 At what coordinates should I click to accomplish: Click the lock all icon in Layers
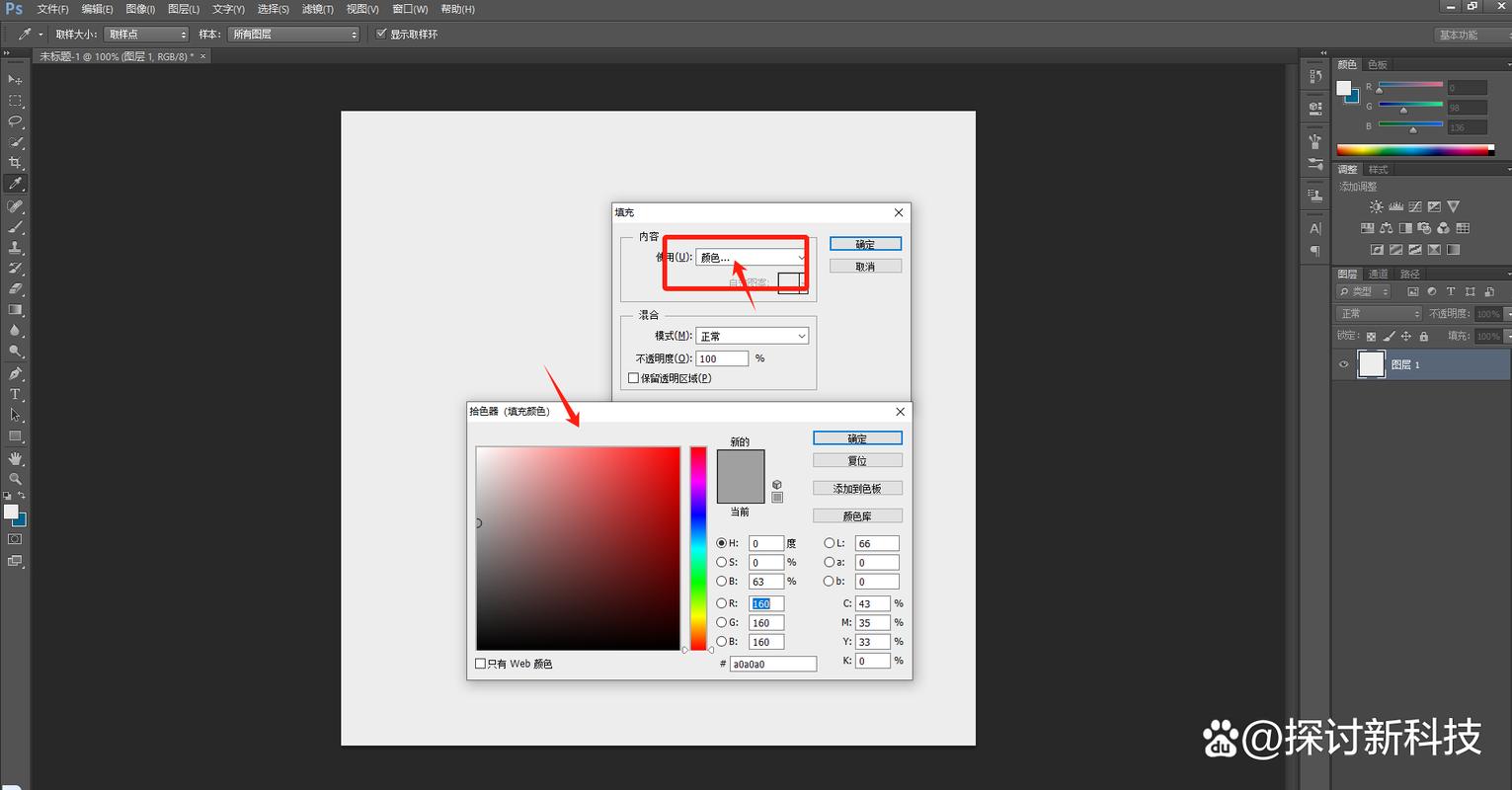click(x=1423, y=337)
